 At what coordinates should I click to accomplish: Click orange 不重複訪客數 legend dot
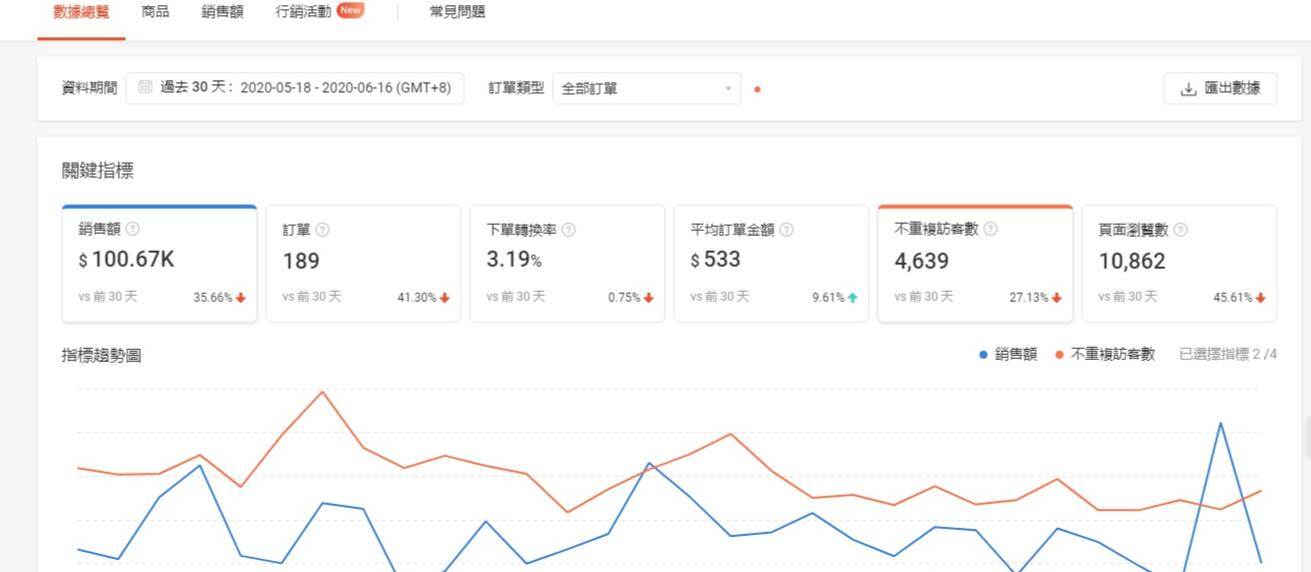click(1059, 354)
